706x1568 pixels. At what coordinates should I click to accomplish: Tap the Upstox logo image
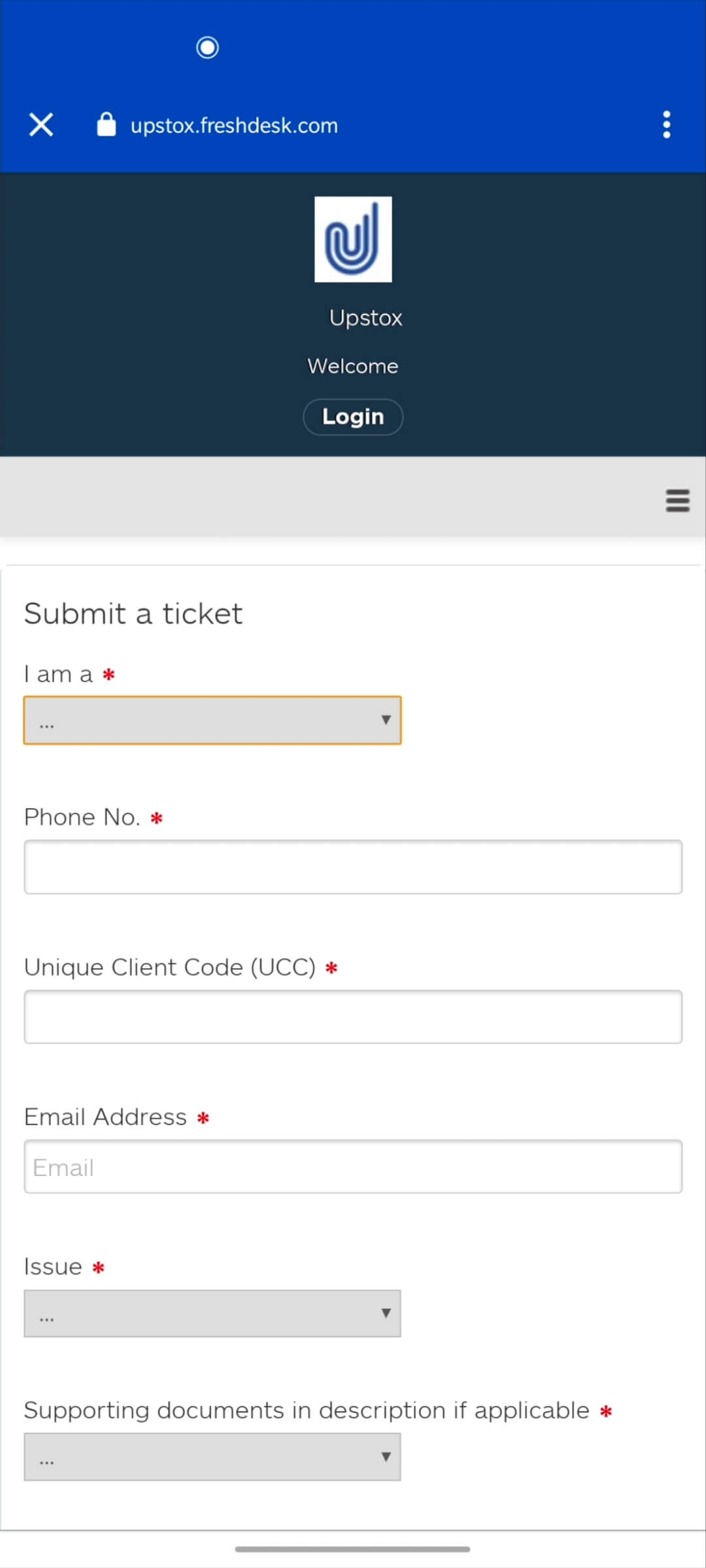tap(353, 239)
